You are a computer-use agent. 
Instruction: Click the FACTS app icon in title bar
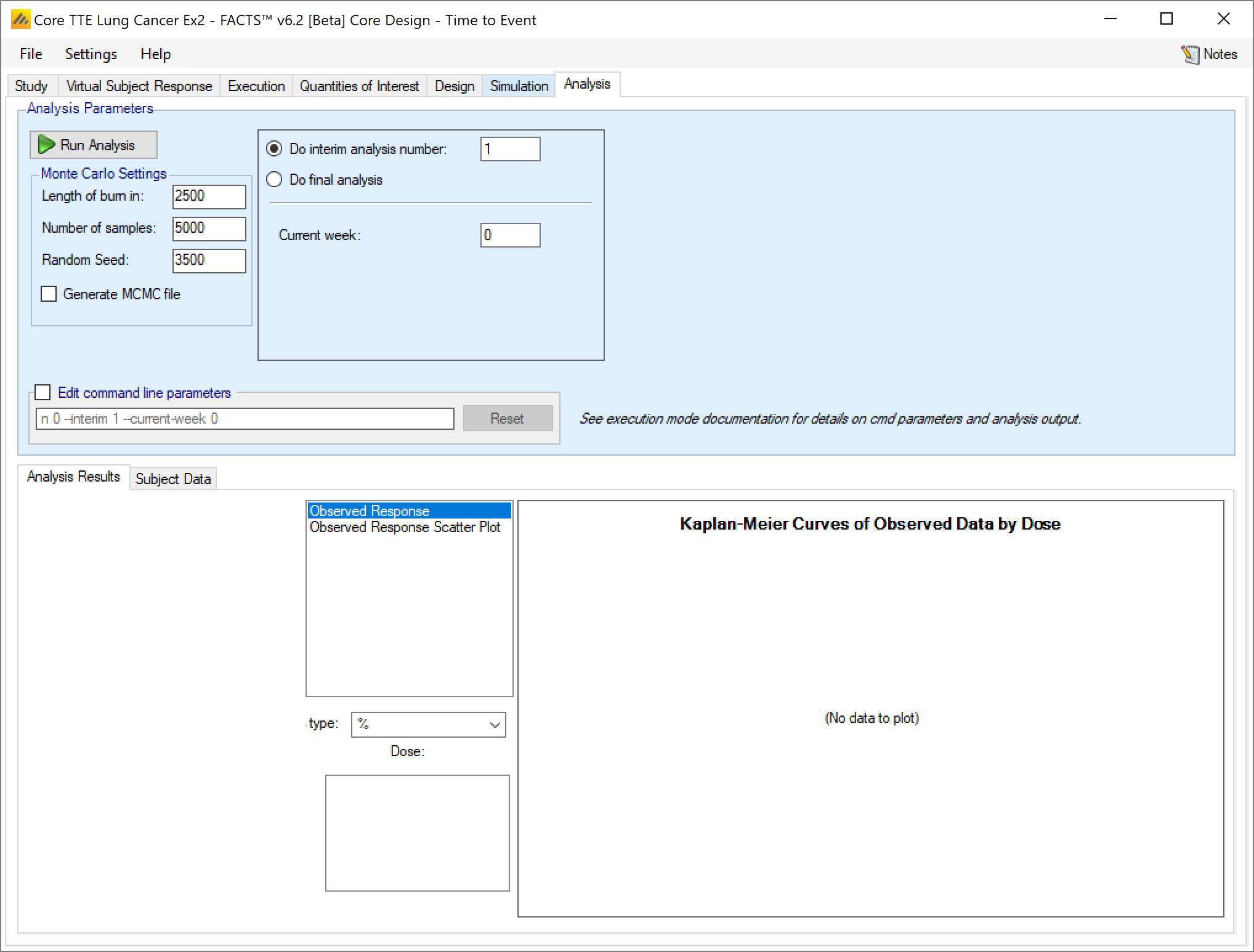click(x=20, y=20)
